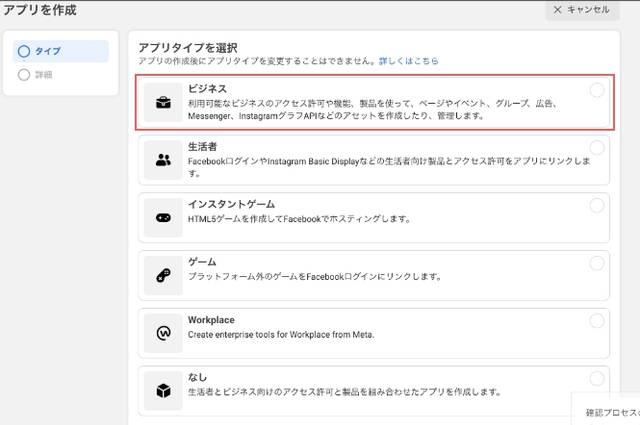Open the 詳しくはこちら link
This screenshot has height=425, width=640.
point(409,61)
